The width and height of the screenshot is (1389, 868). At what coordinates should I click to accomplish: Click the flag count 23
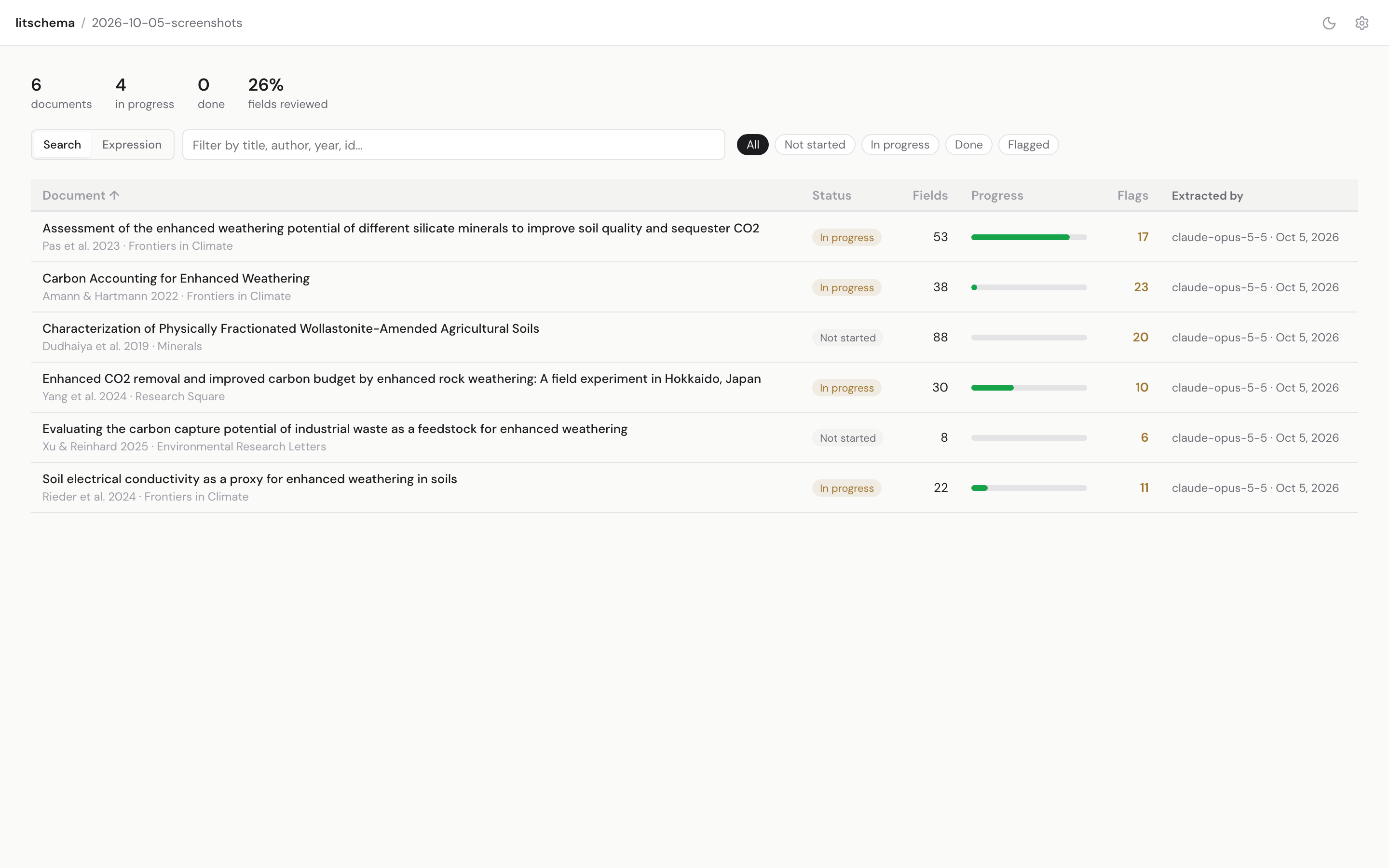1141,287
